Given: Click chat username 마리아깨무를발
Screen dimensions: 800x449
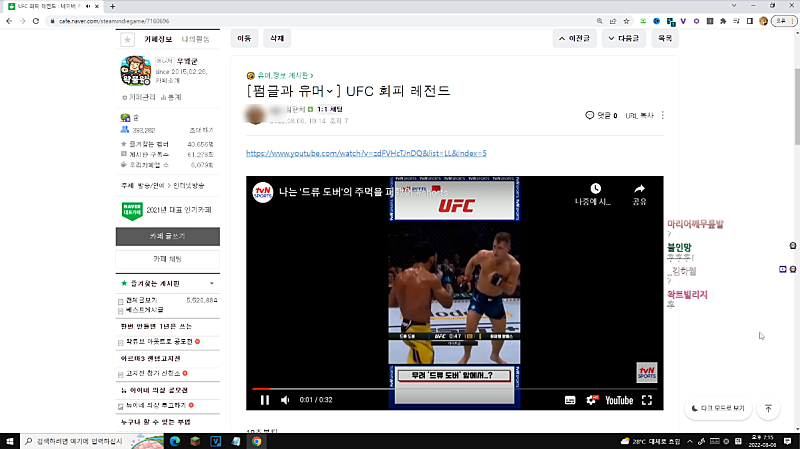Looking at the screenshot, I should tap(695, 224).
